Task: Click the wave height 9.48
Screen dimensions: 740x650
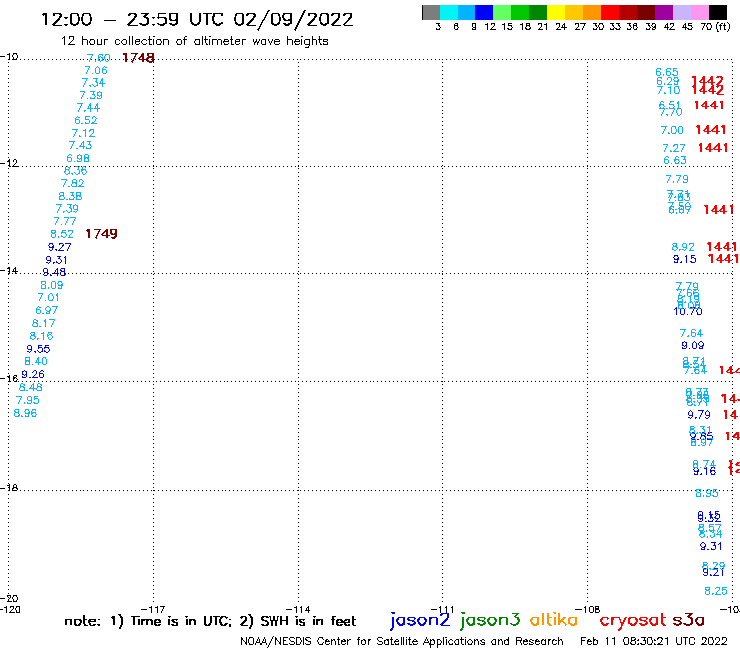Action: pyautogui.click(x=54, y=272)
